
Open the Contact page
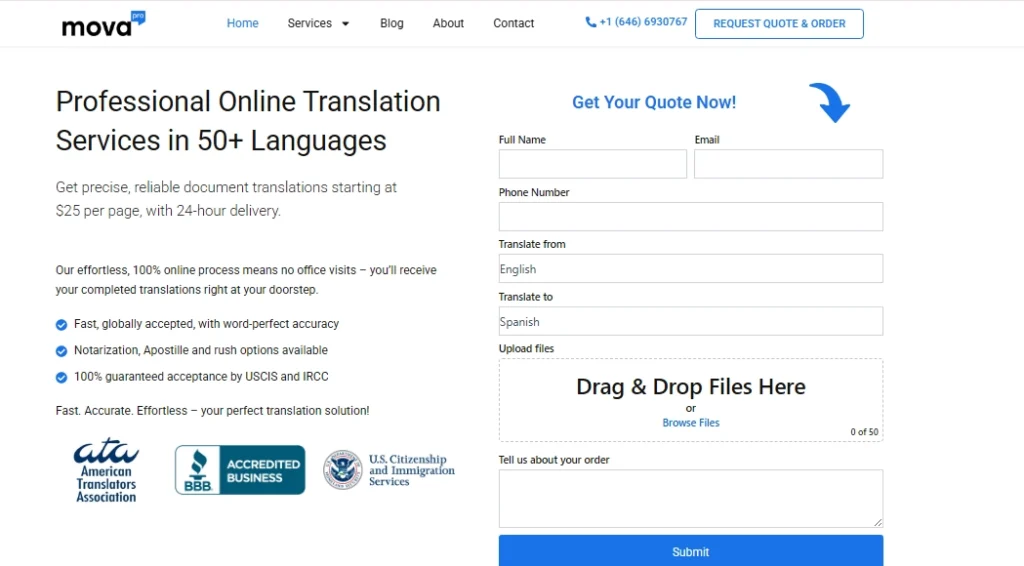click(513, 24)
